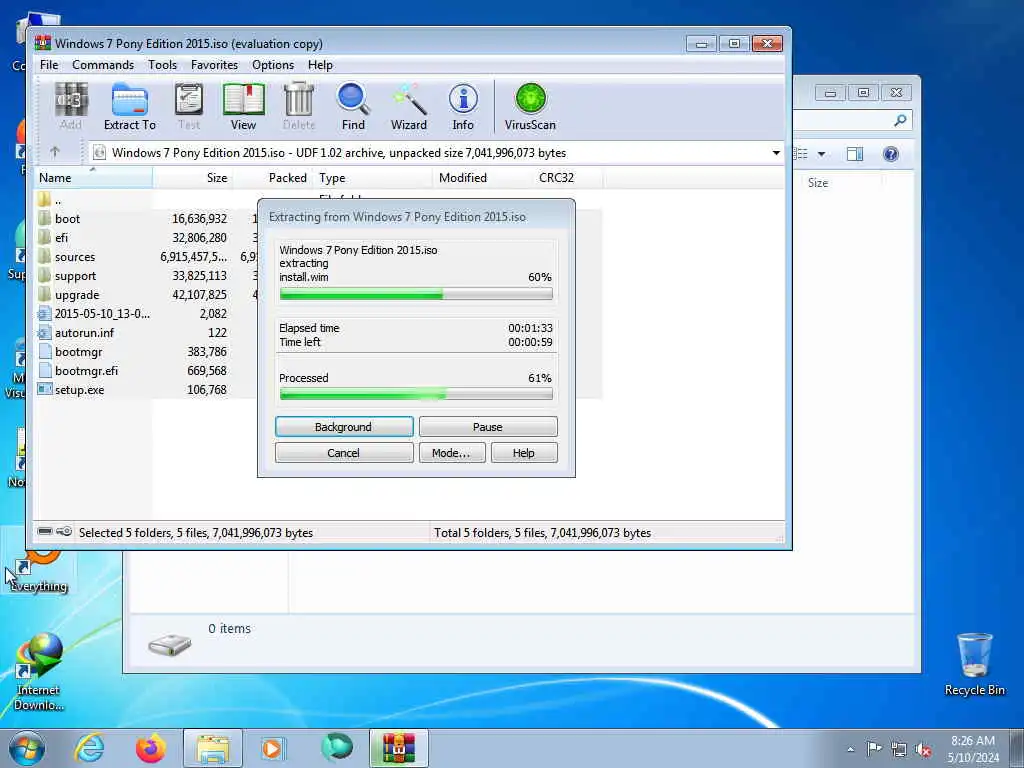The image size is (1024, 768).
Task: Launch Firefox from the taskbar
Action: pos(151,748)
